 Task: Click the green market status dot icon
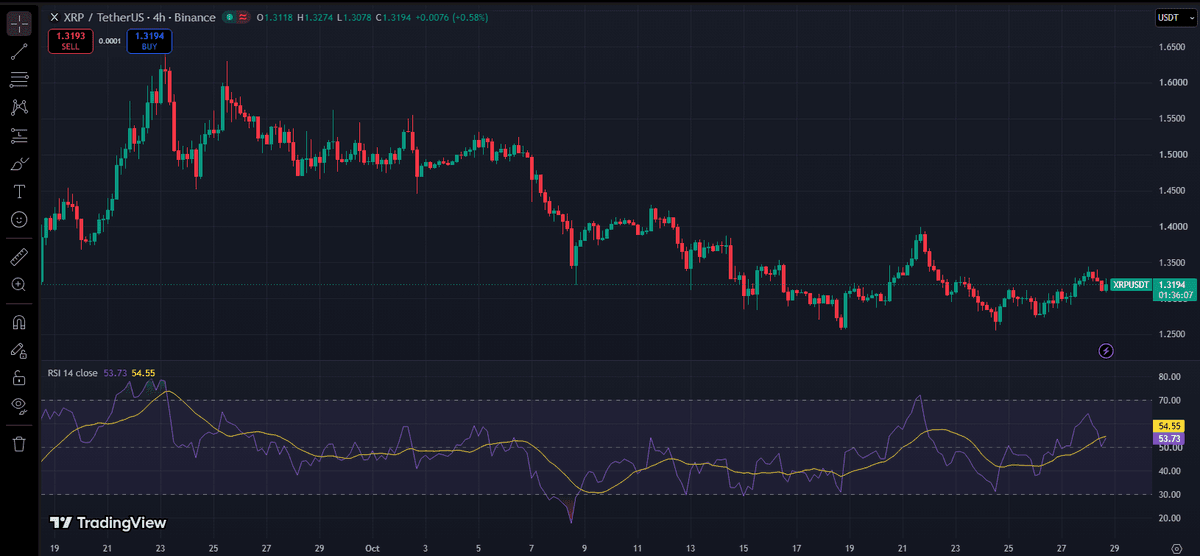pyautogui.click(x=229, y=17)
